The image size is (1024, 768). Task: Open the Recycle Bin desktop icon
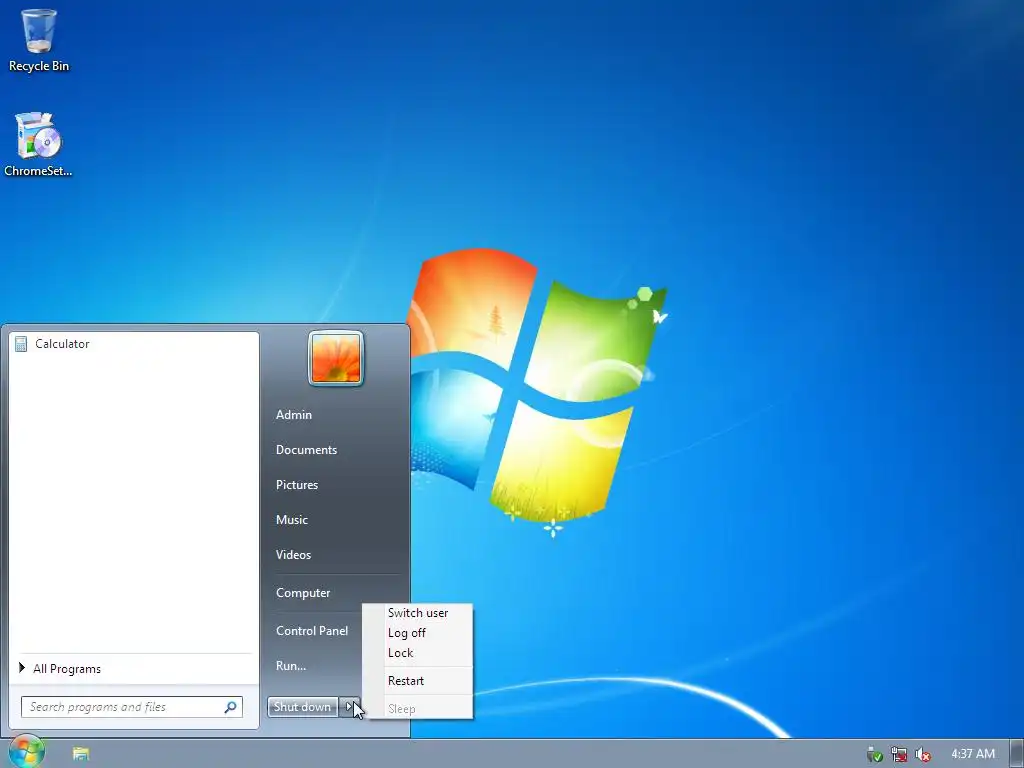coord(39,39)
